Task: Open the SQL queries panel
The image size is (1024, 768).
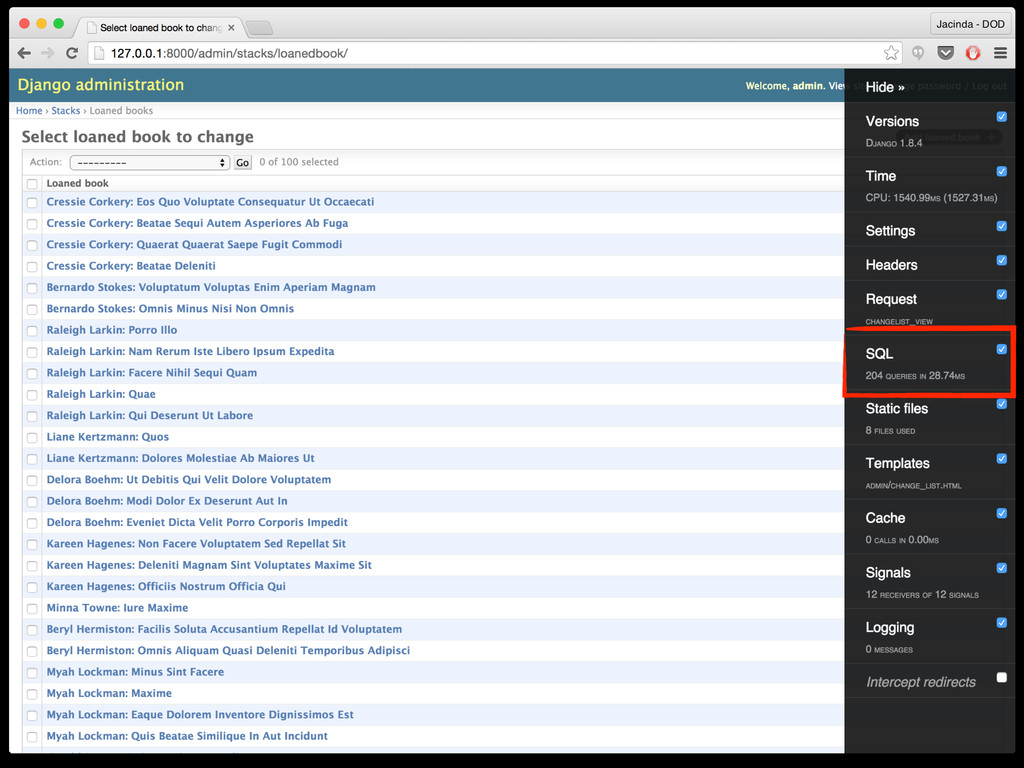Action: [879, 354]
